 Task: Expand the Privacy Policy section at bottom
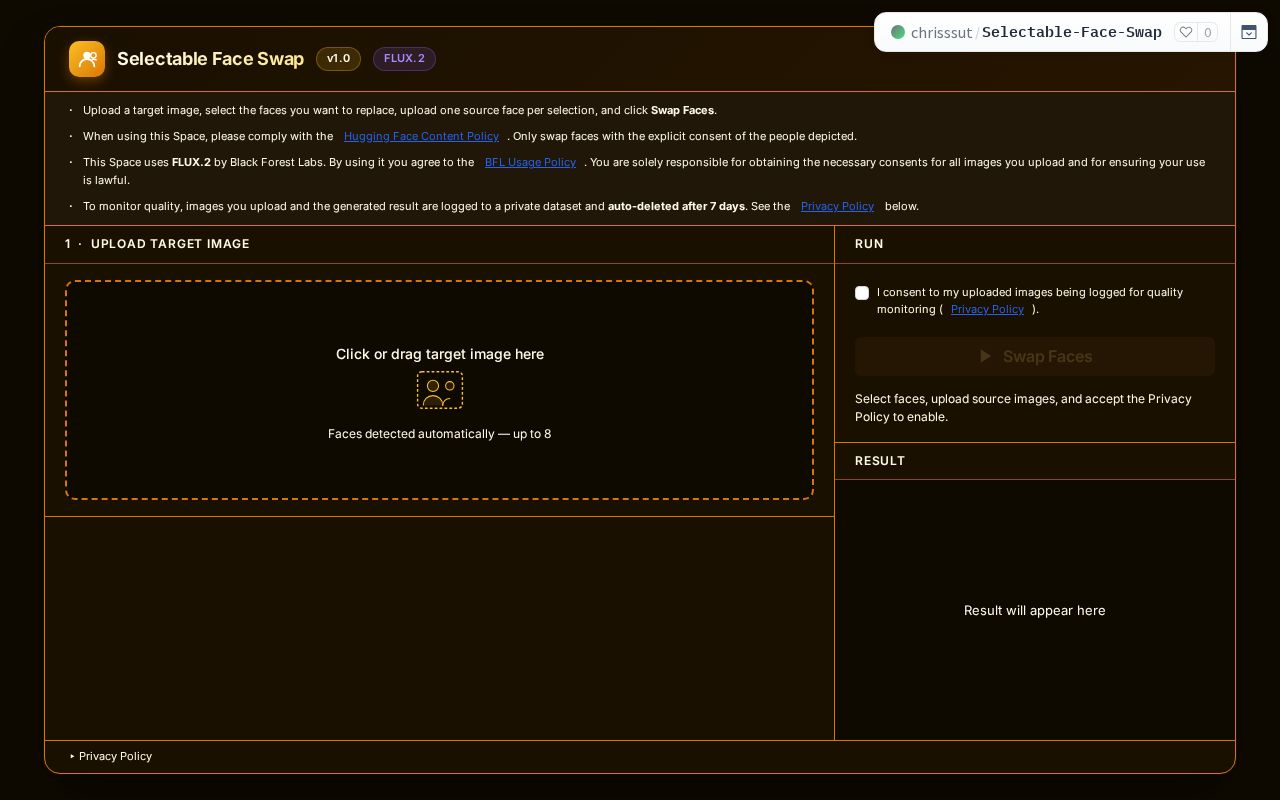pyautogui.click(x=111, y=756)
